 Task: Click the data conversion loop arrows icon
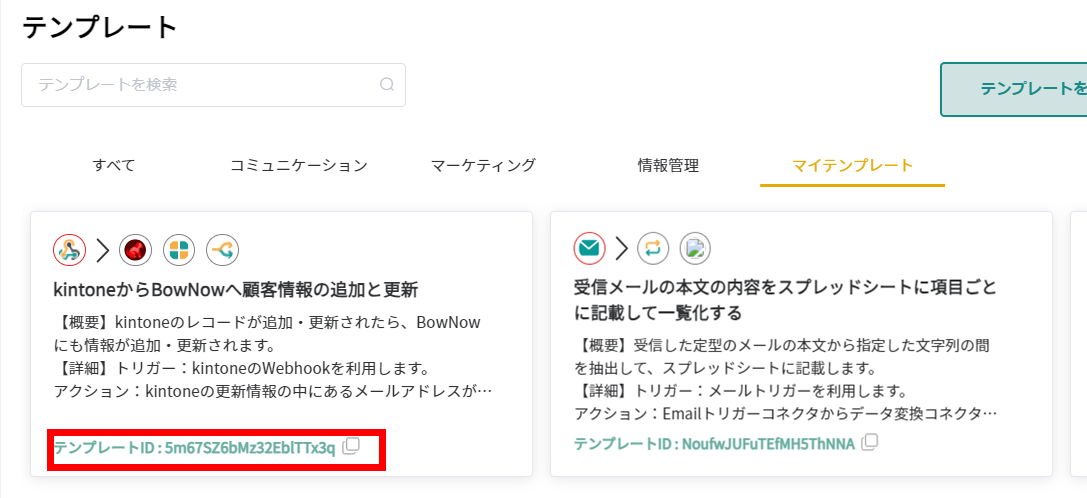tap(652, 247)
